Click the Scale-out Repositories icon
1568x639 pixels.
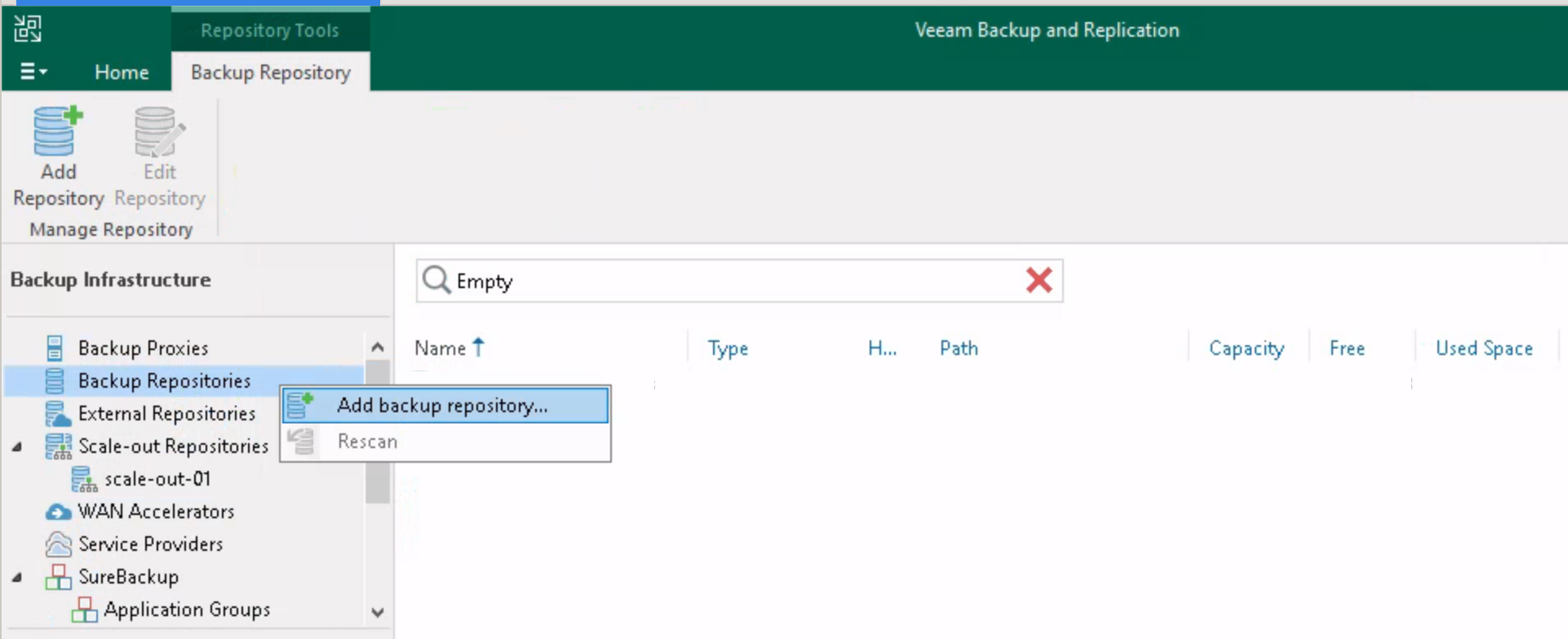coord(58,446)
